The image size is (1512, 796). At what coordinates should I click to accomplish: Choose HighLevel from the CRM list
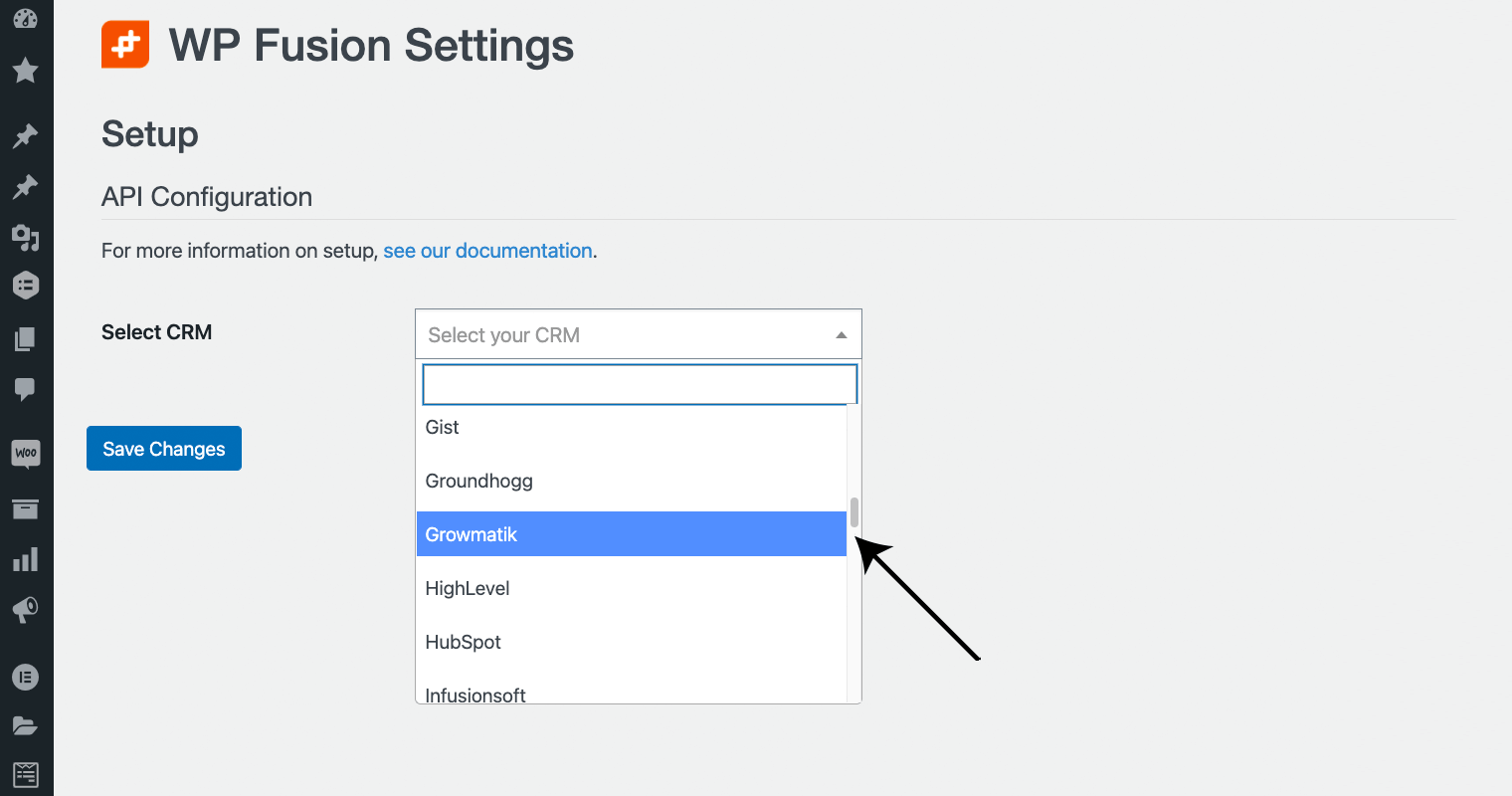[632, 588]
